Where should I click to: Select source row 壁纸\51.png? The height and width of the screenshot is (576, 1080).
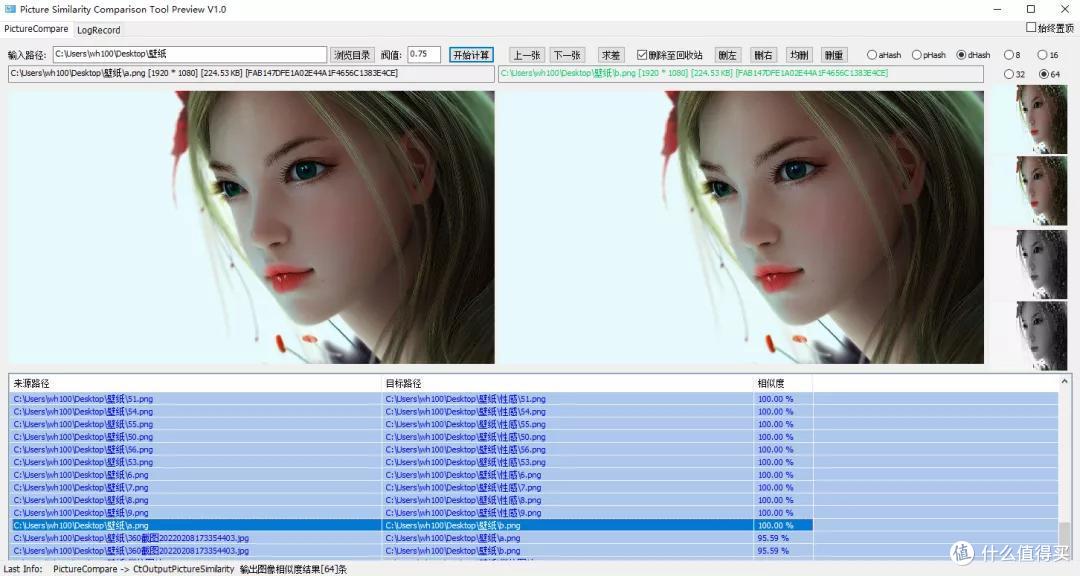coord(196,399)
